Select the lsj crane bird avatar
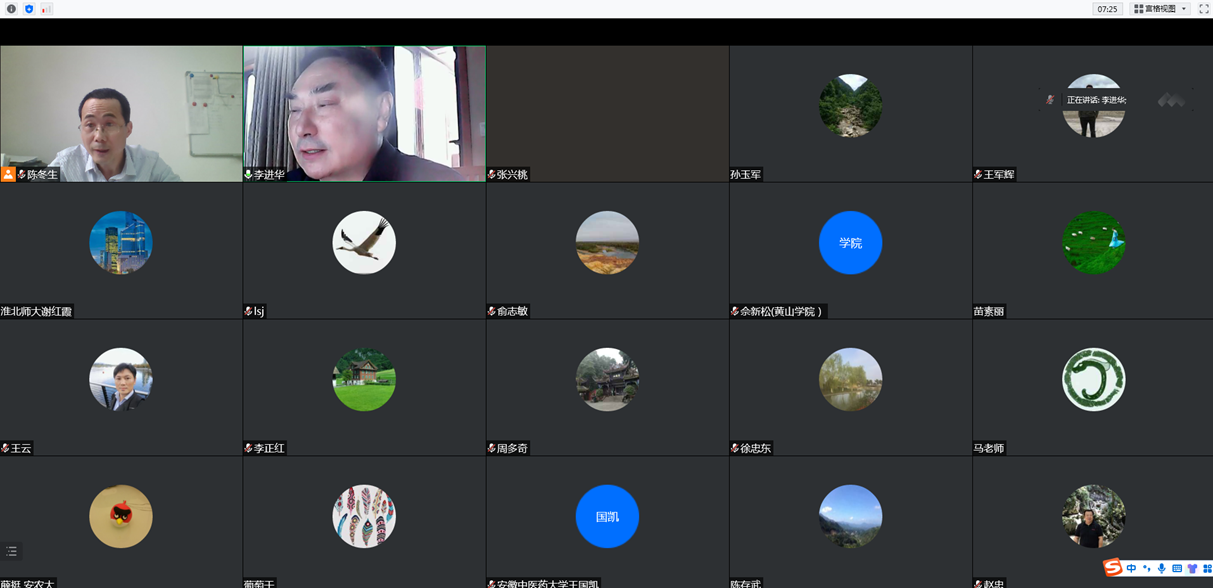 [364, 243]
